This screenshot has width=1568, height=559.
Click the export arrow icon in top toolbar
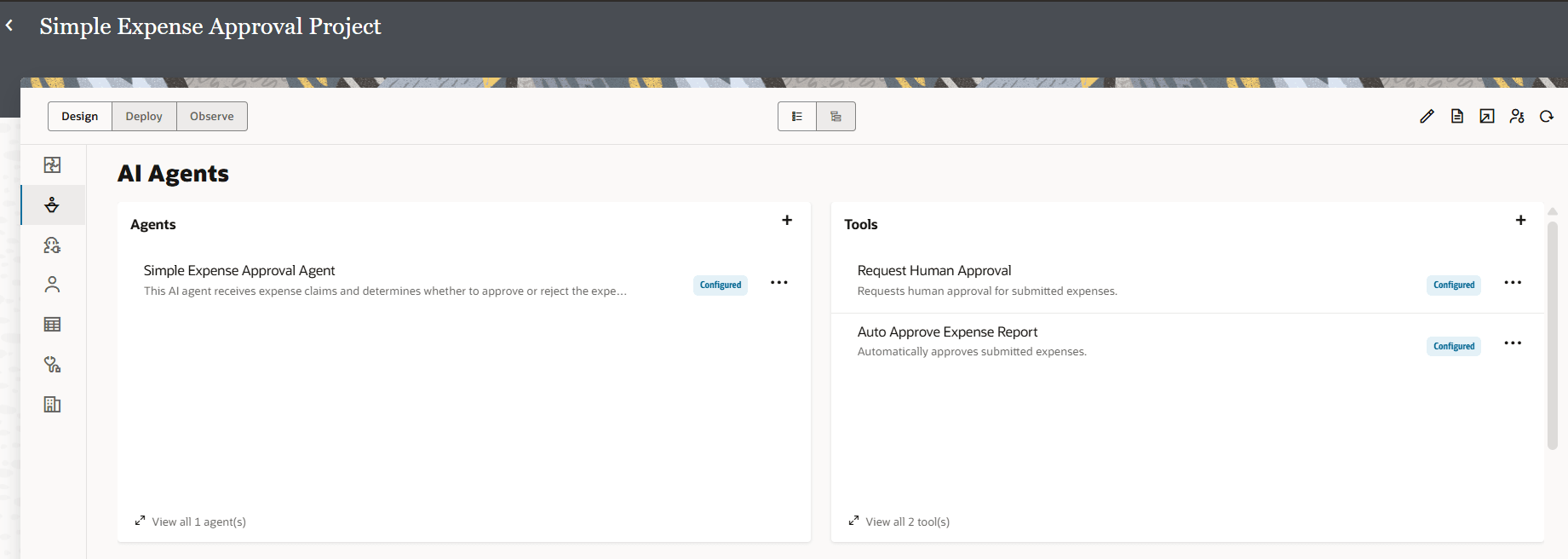(1487, 117)
